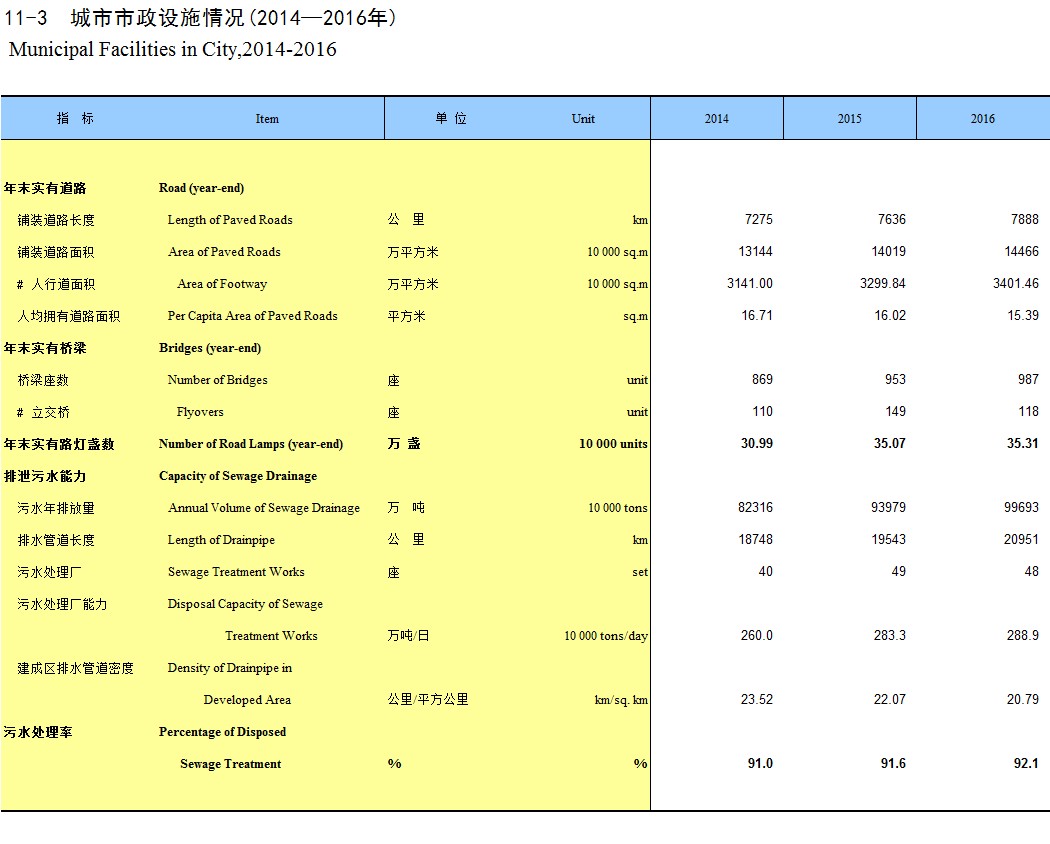Image resolution: width=1050 pixels, height=844 pixels.
Task: Click 'Number of Bridges' label
Action: (217, 380)
